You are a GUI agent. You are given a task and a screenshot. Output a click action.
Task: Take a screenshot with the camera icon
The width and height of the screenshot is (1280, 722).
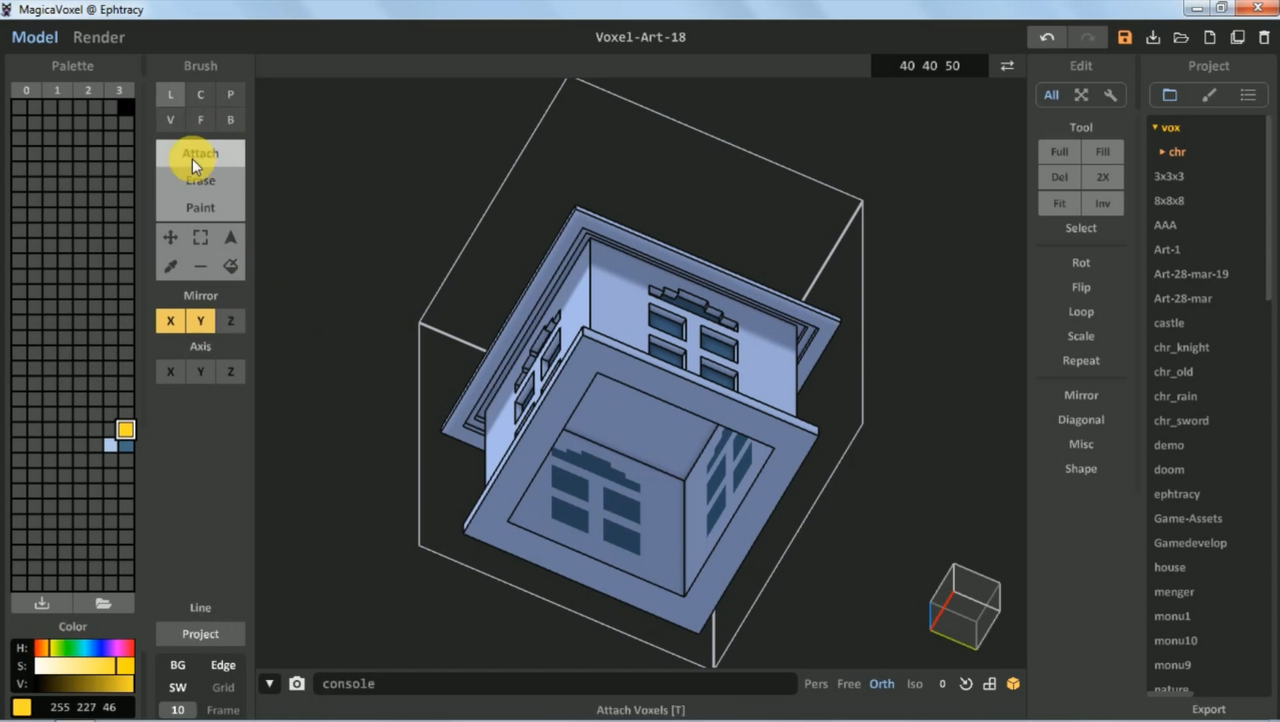pos(297,684)
